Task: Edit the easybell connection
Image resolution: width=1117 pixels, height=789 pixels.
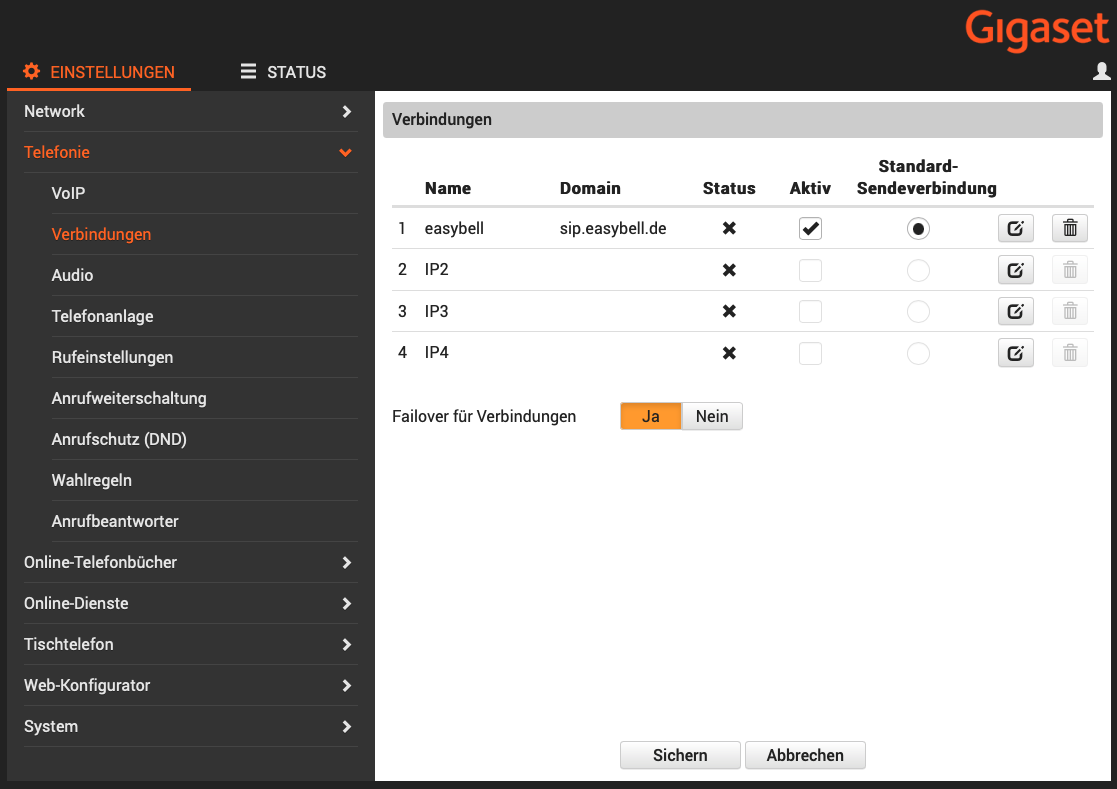Action: click(x=1015, y=229)
